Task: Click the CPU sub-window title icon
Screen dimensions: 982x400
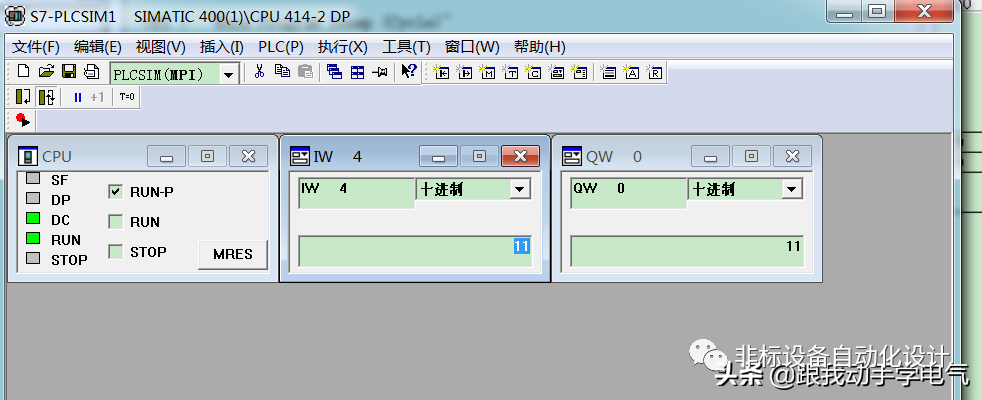Action: [28, 156]
